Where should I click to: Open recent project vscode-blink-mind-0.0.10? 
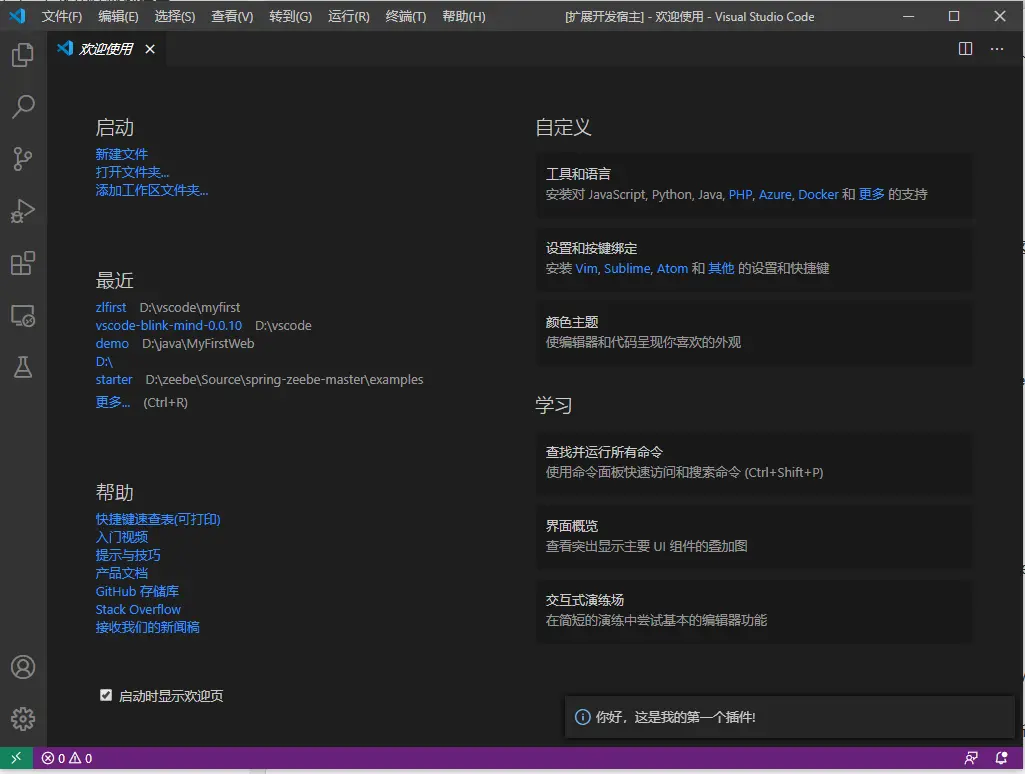(x=169, y=326)
